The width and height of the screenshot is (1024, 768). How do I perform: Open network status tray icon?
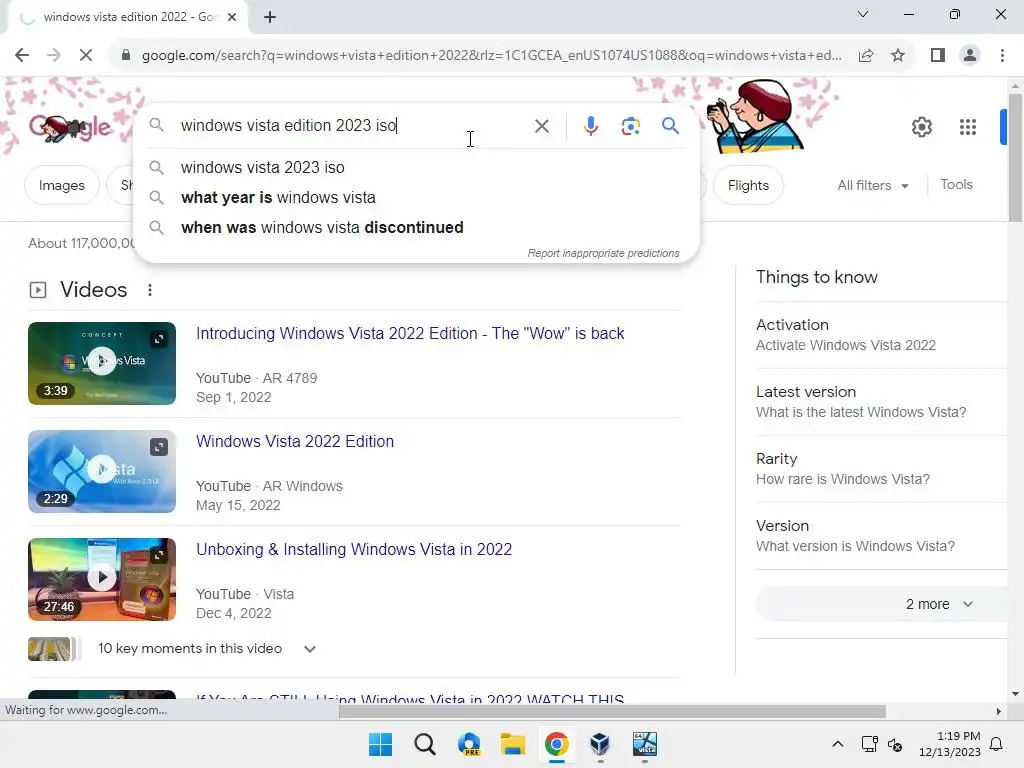[869, 744]
